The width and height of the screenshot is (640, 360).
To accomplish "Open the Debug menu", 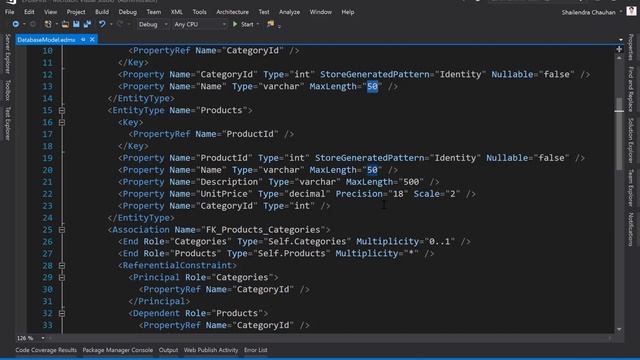I will click(x=128, y=12).
